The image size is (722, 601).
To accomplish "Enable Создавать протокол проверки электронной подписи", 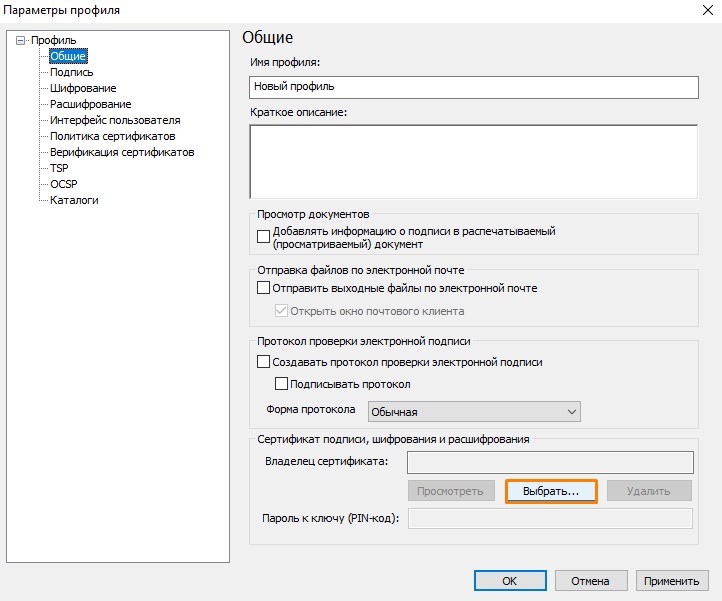I will pyautogui.click(x=264, y=362).
